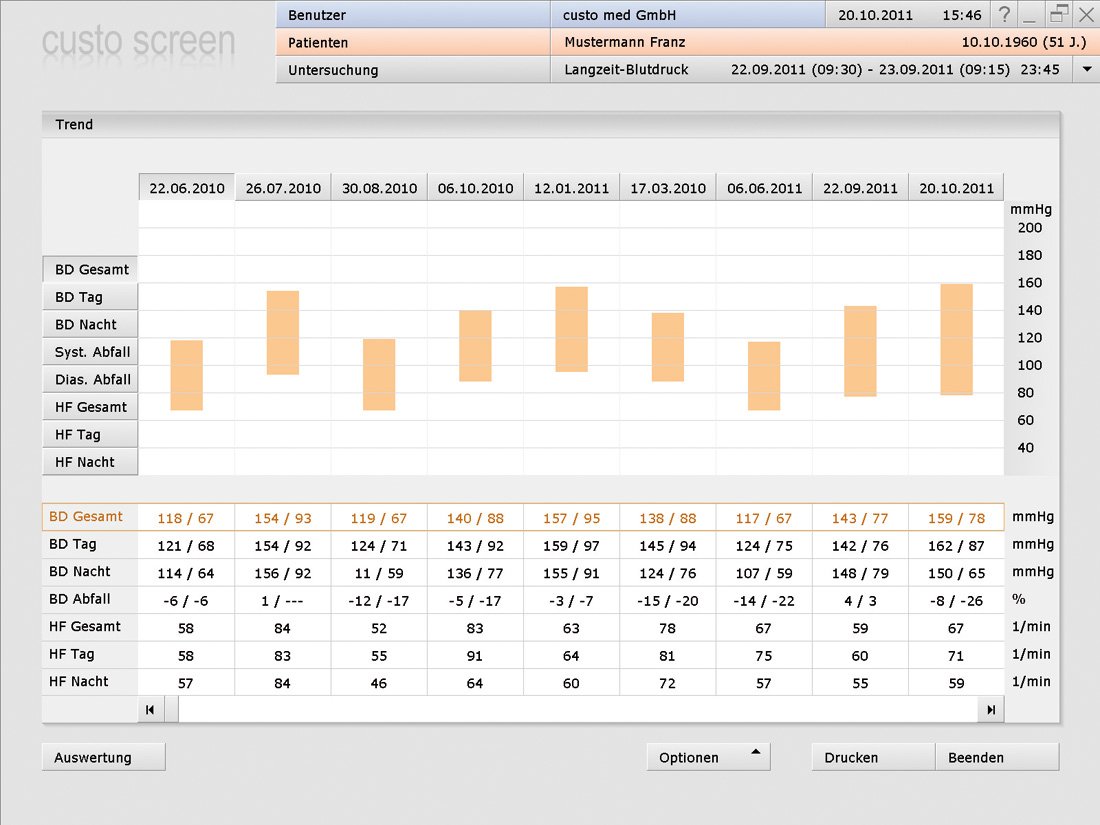Image resolution: width=1100 pixels, height=825 pixels.
Task: Select the HF Nacht trend view
Action: (91, 462)
